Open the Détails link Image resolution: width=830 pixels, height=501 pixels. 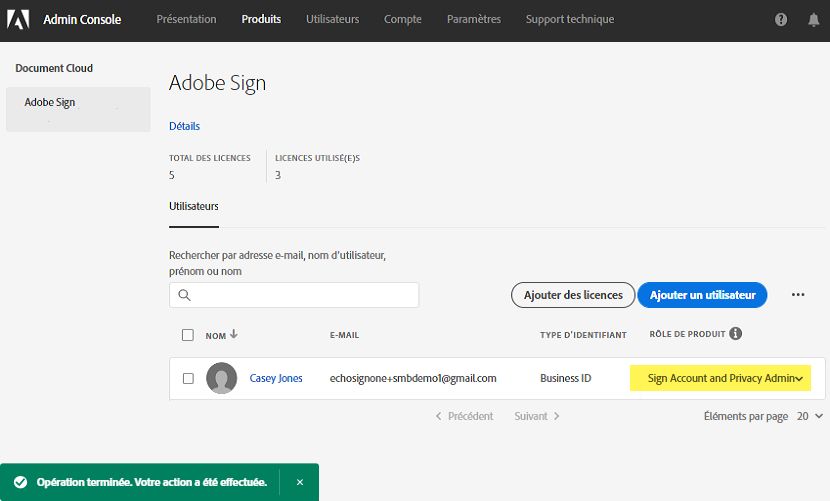[184, 126]
